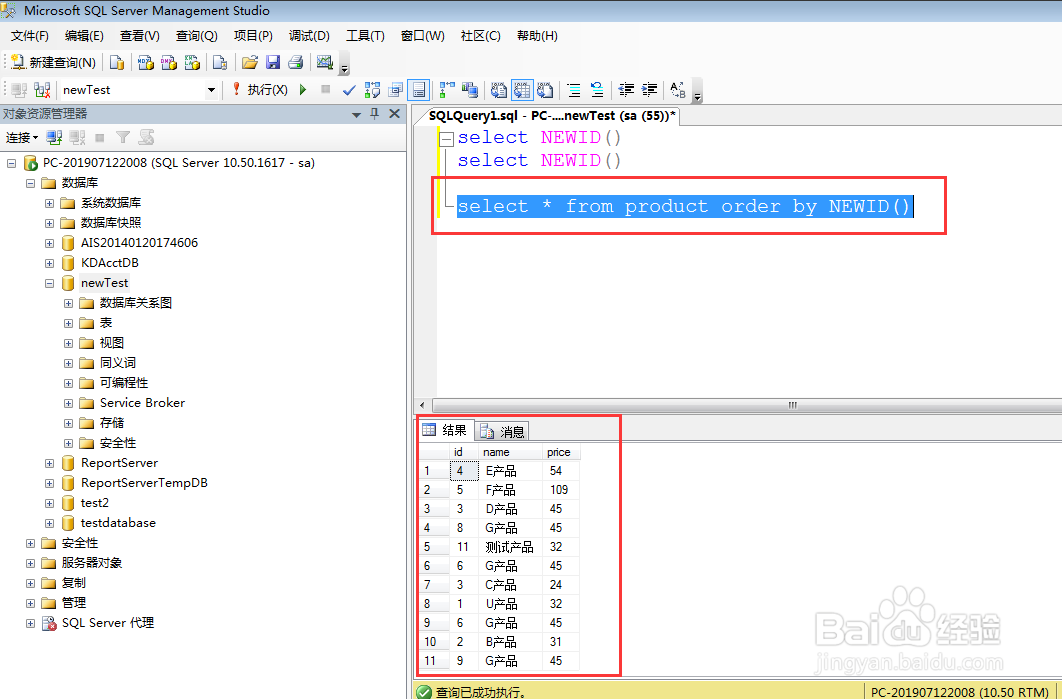Click the price column header
This screenshot has height=699, width=1062.
tap(561, 452)
